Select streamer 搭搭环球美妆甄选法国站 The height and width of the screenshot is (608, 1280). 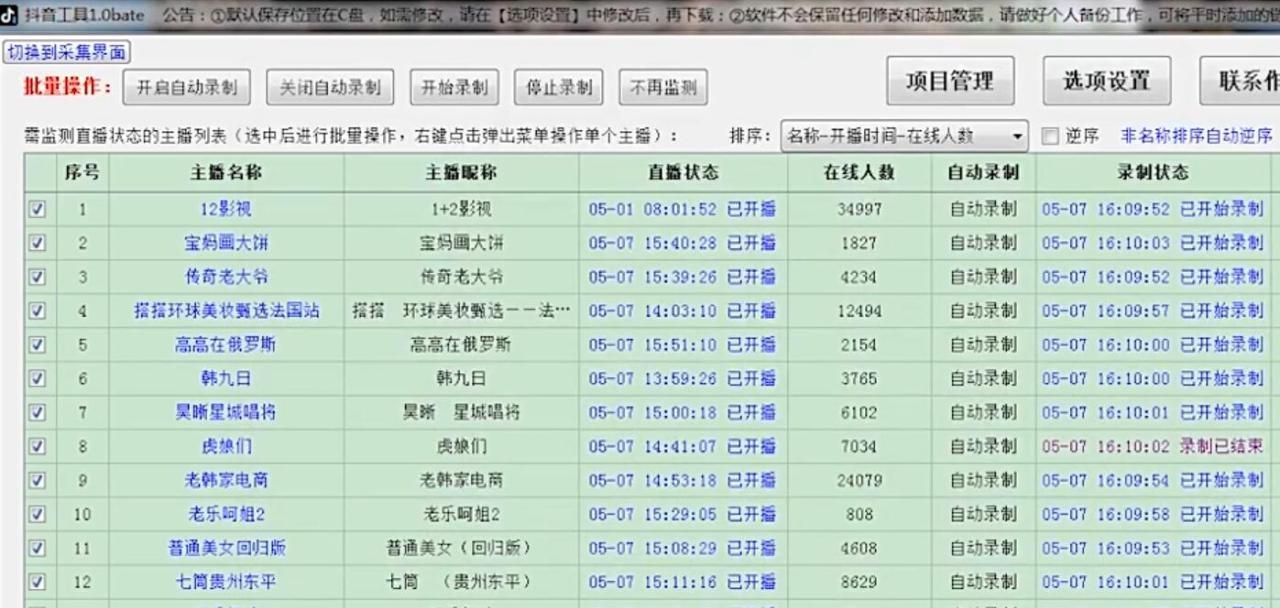pos(226,311)
